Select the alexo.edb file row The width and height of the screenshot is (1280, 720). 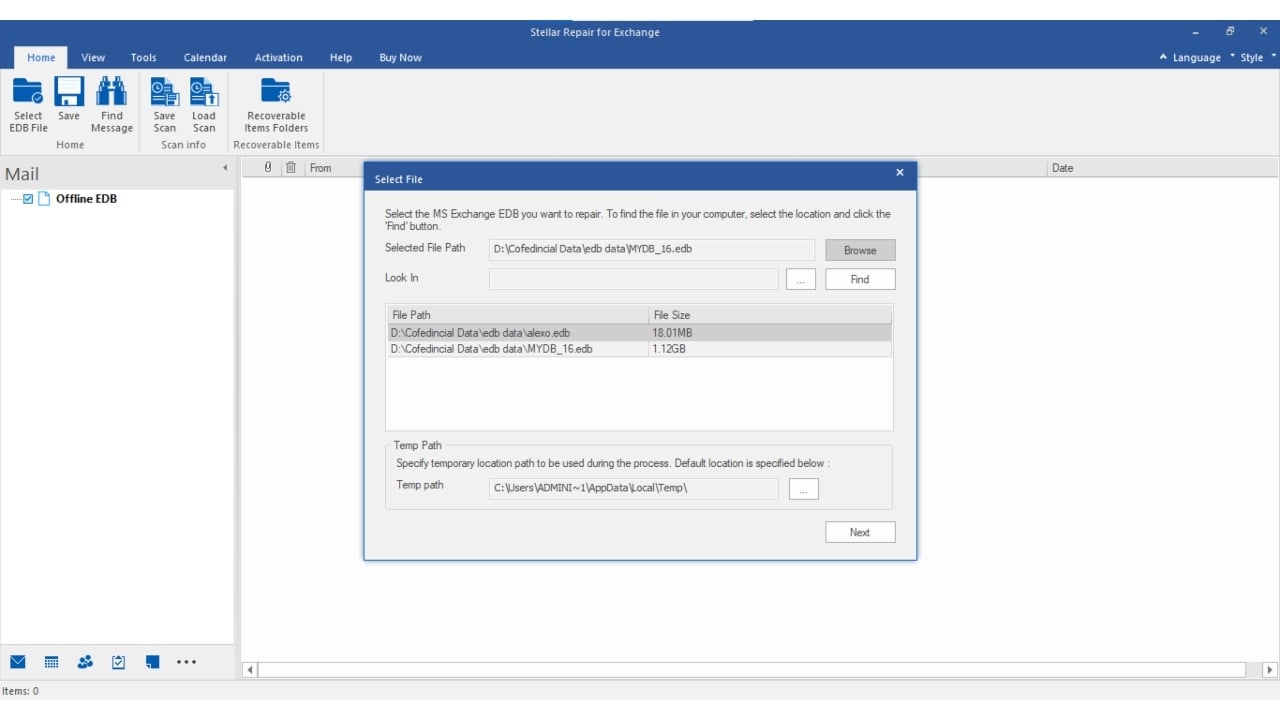[x=518, y=332]
